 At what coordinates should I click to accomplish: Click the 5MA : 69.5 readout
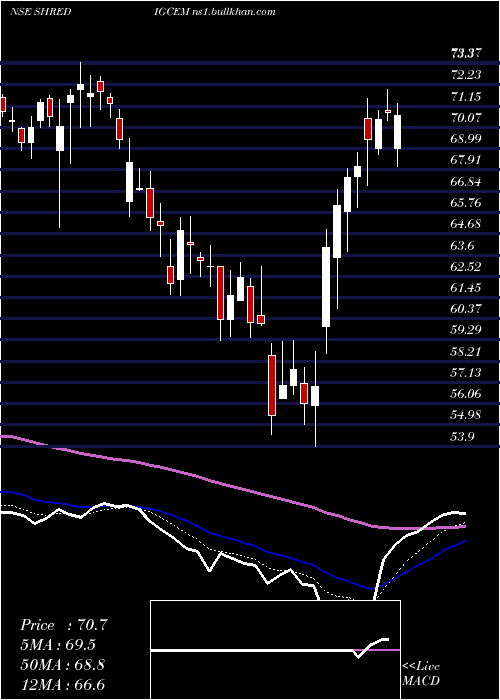point(58,645)
